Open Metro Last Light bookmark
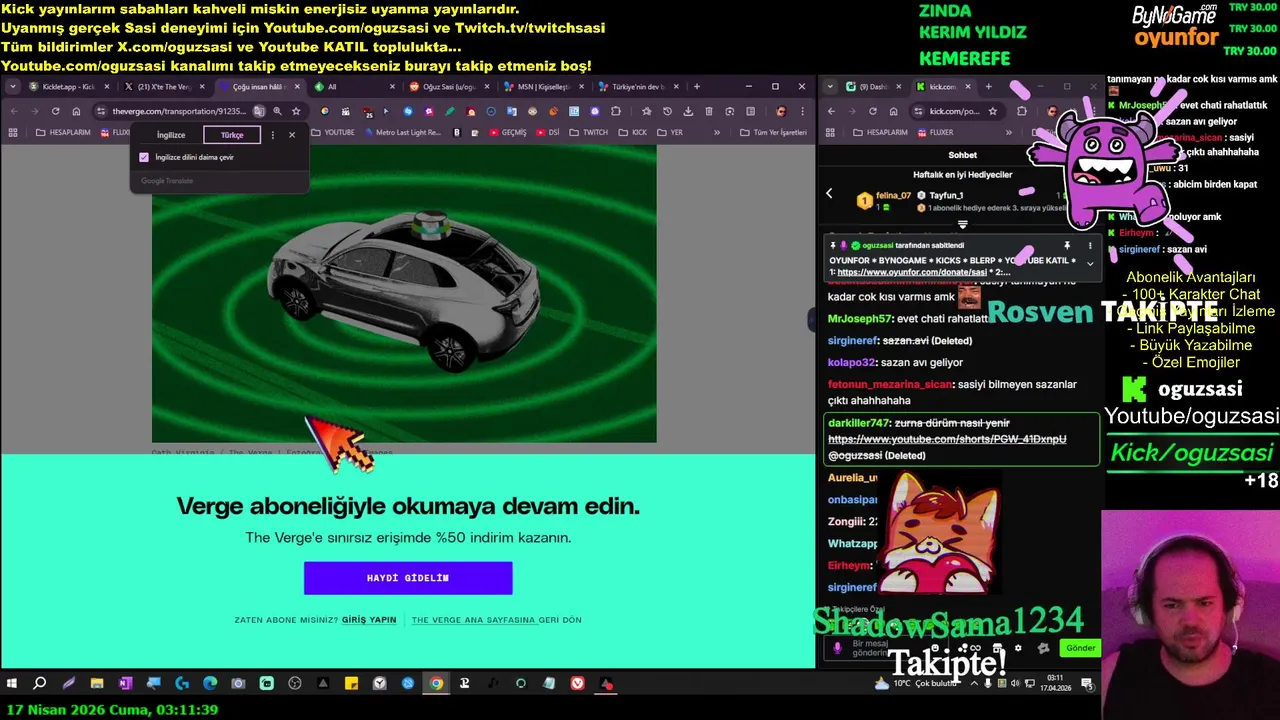 (402, 132)
